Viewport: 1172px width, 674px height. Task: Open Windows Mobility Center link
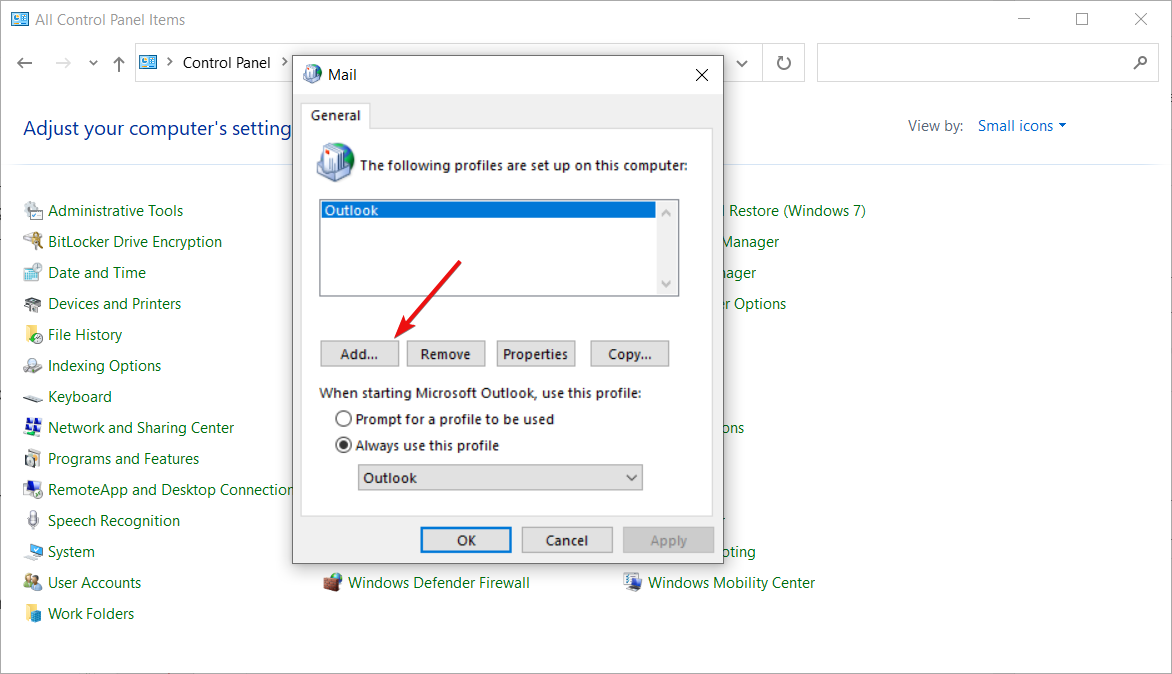731,582
